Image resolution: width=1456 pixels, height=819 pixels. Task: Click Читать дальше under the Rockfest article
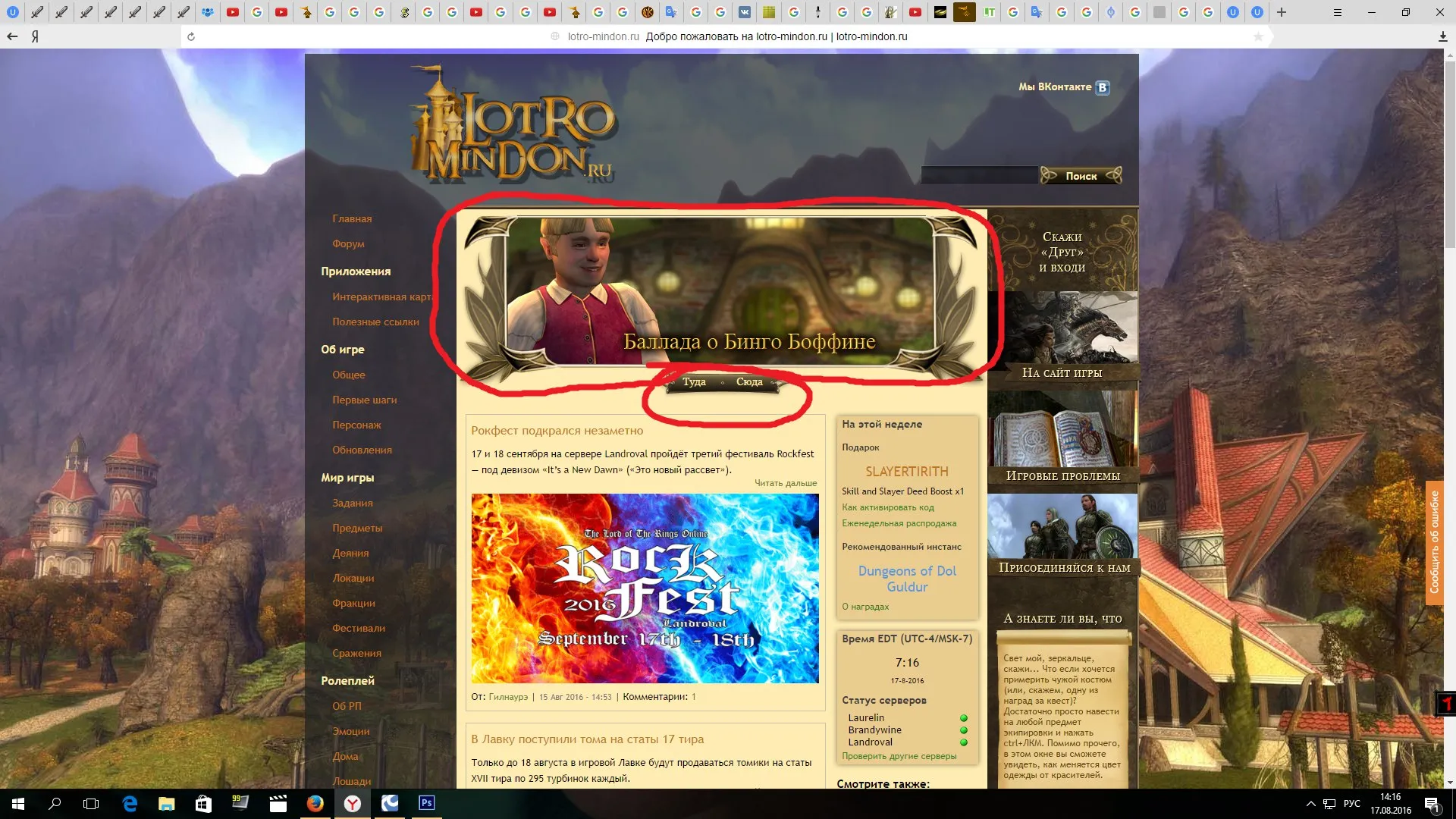pyautogui.click(x=786, y=483)
